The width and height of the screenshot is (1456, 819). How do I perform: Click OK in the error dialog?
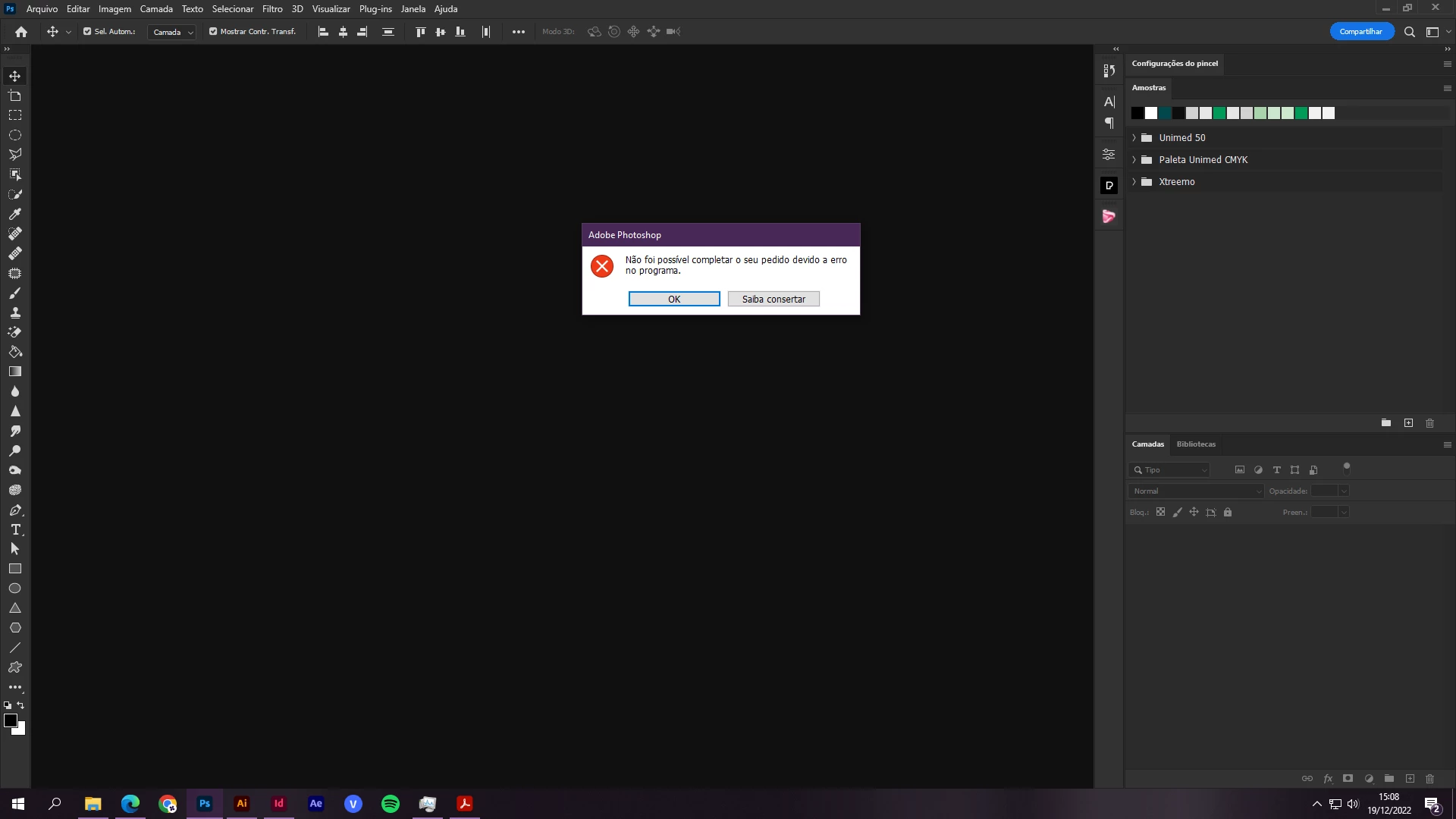pyautogui.click(x=673, y=299)
